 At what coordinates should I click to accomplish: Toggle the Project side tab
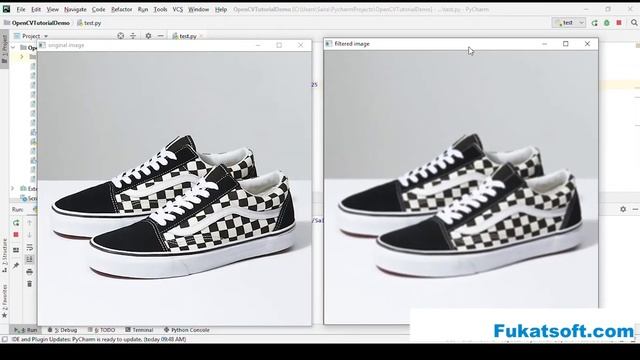point(4,48)
